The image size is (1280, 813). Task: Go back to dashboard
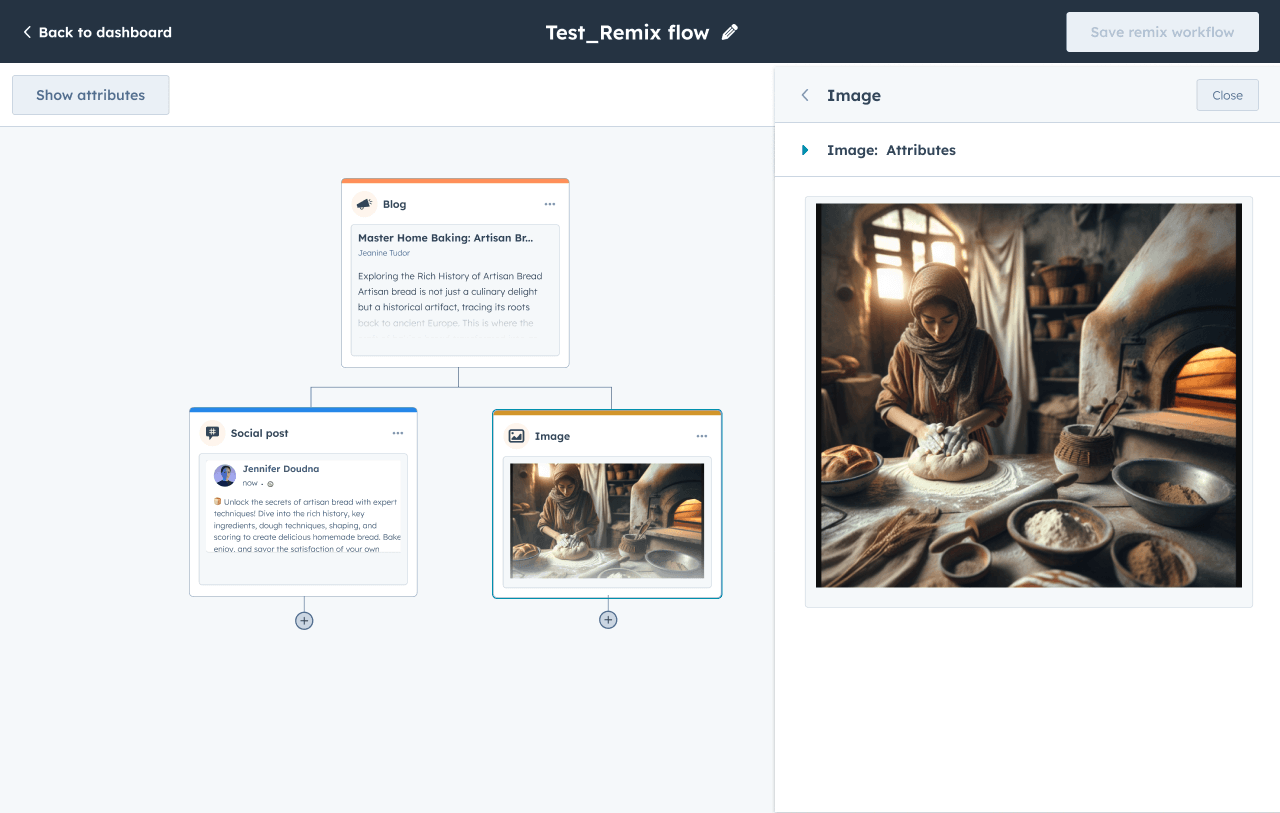tap(97, 32)
